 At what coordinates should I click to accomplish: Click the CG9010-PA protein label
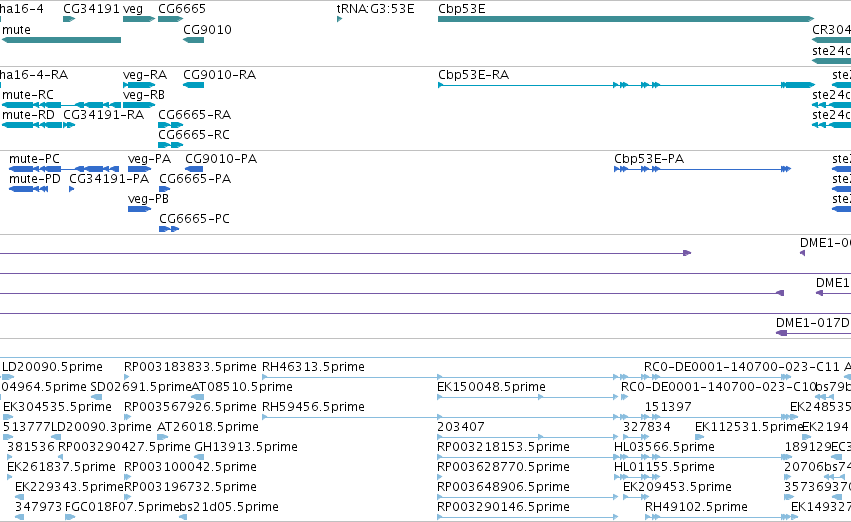(221, 159)
